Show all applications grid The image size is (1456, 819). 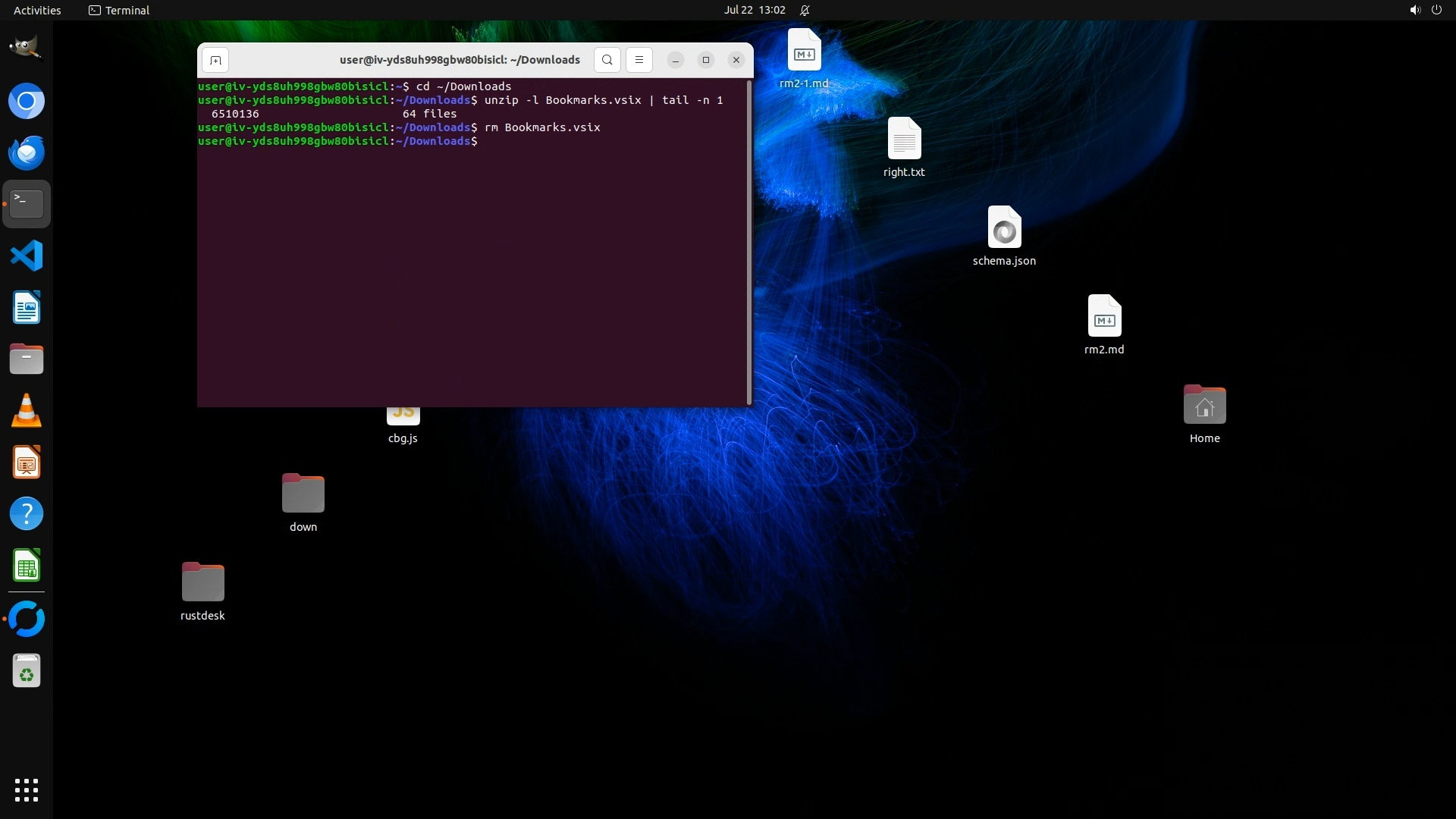27,790
